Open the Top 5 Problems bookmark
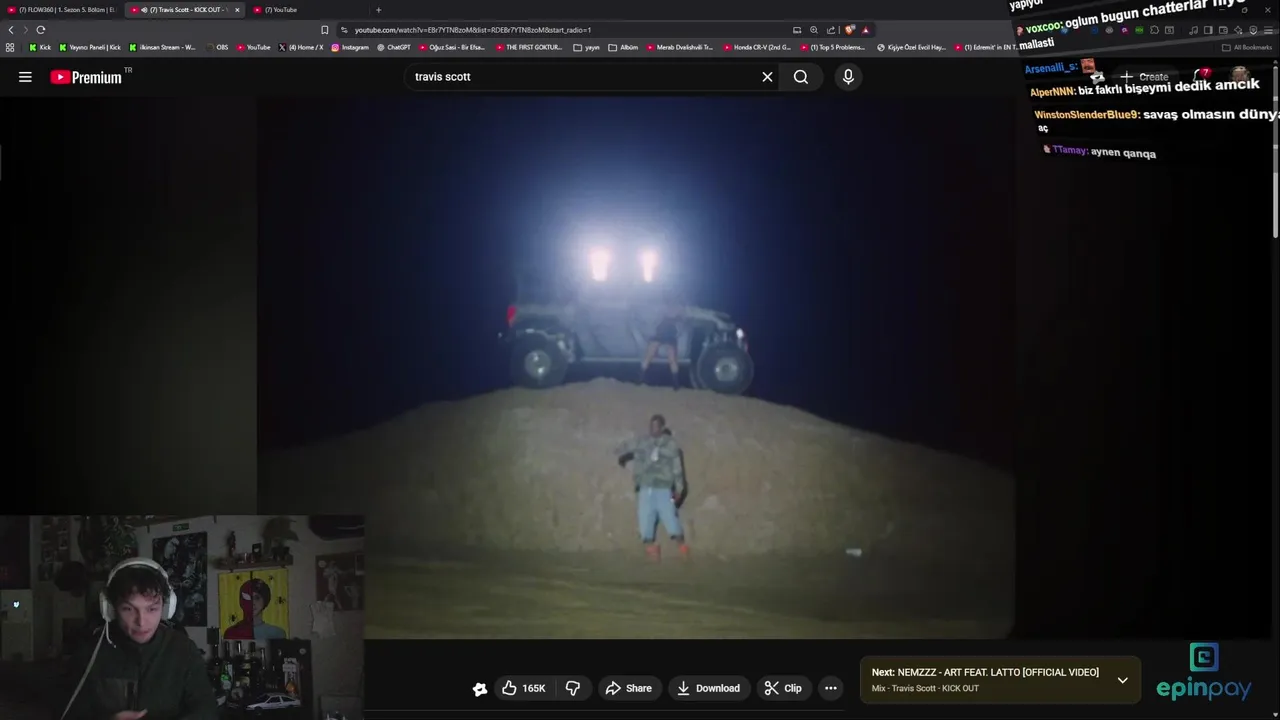The image size is (1280, 720). coord(833,47)
